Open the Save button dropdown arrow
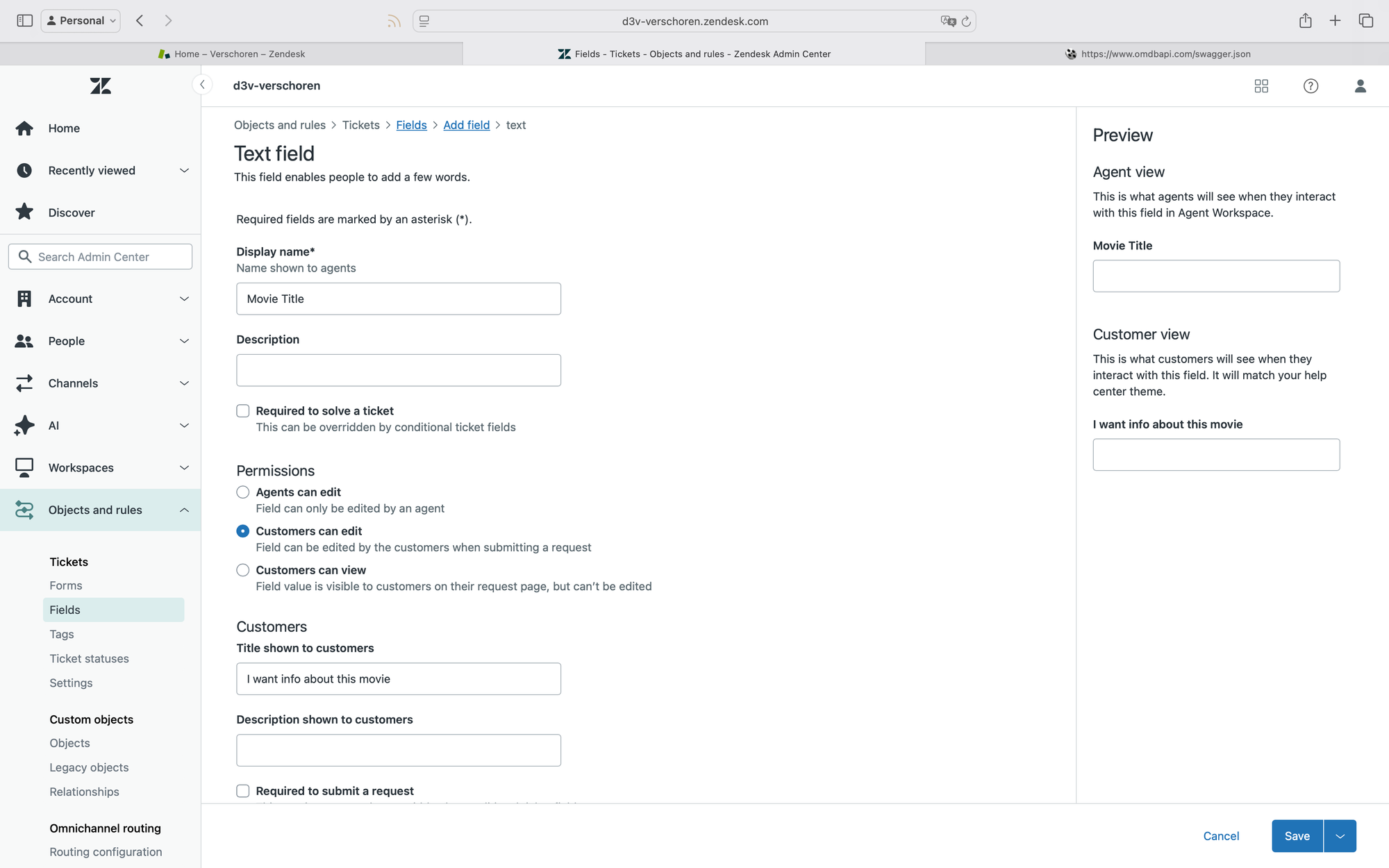 click(1340, 836)
